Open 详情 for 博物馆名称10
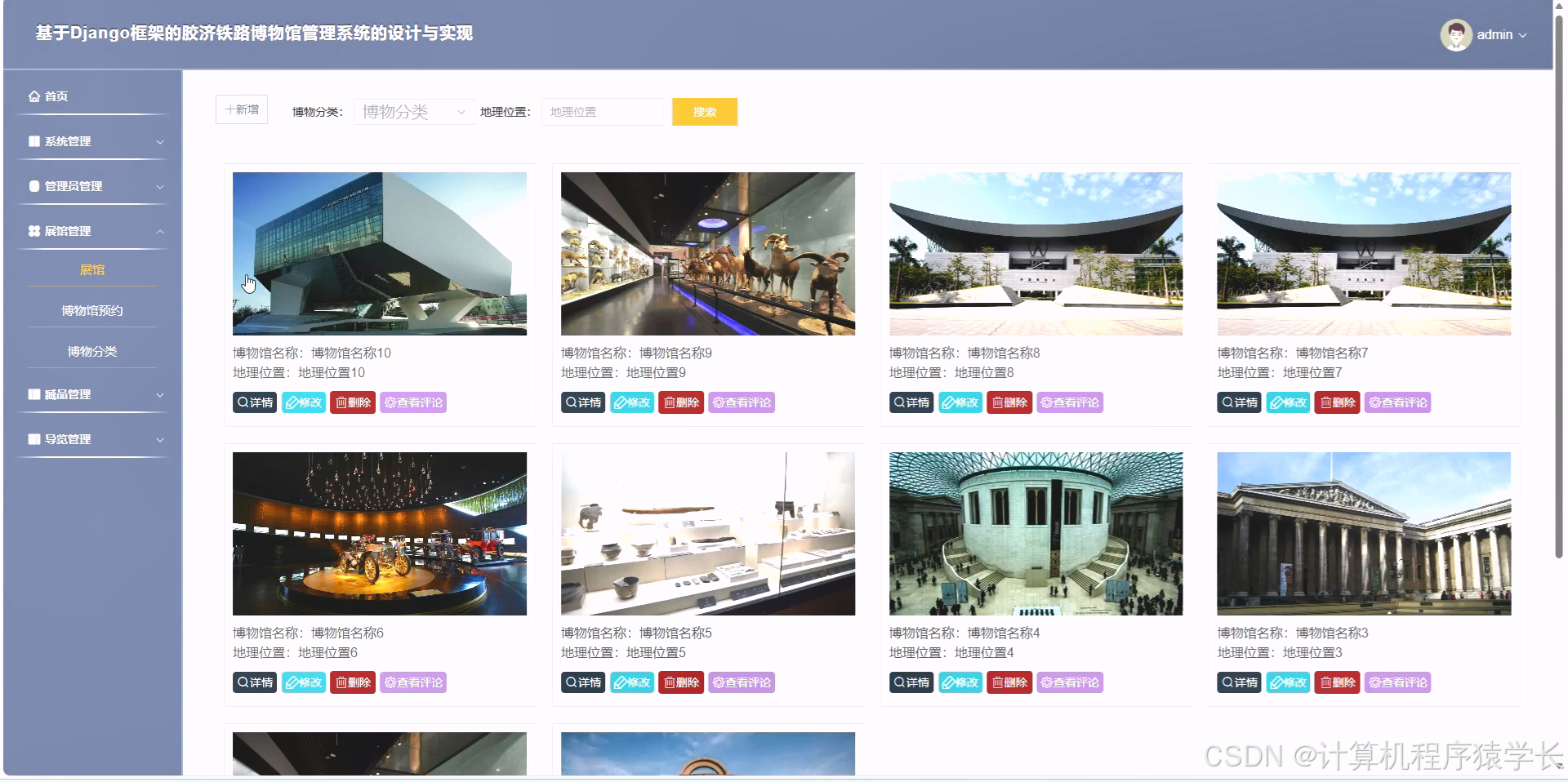This screenshot has height=782, width=1568. point(255,402)
